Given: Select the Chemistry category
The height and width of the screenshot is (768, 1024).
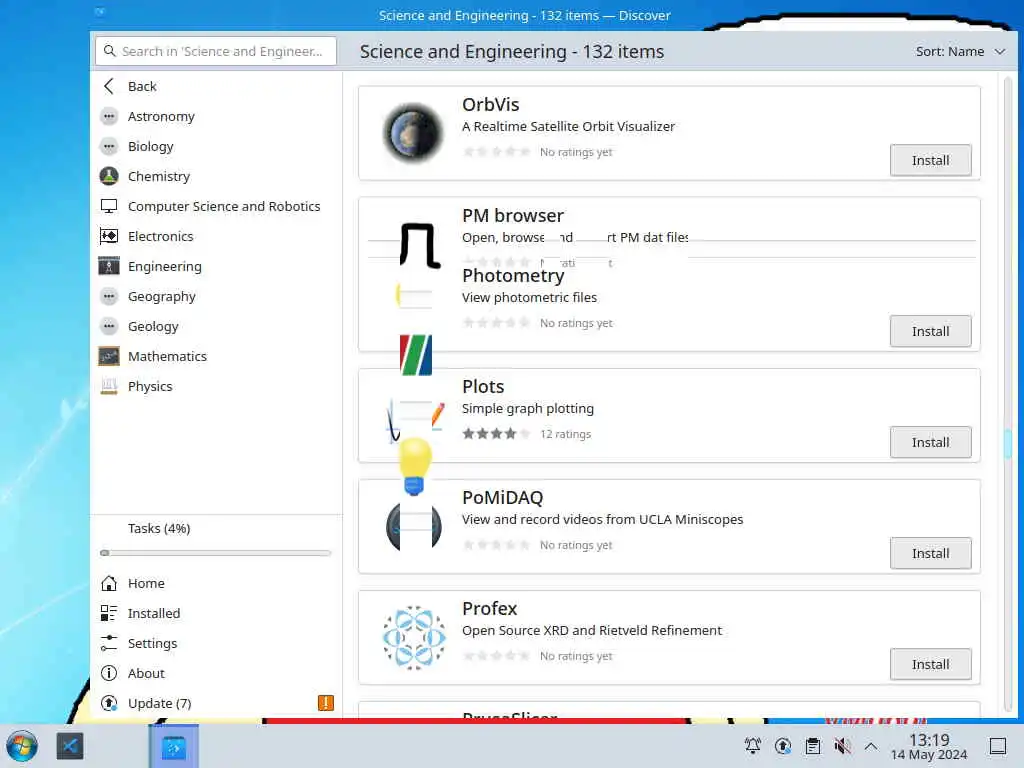Looking at the screenshot, I should (x=216, y=176).
